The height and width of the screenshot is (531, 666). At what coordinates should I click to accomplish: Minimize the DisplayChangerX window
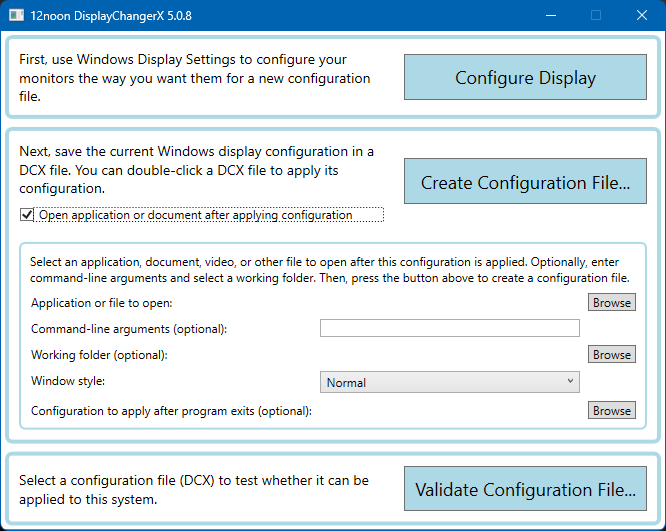[x=551, y=15]
